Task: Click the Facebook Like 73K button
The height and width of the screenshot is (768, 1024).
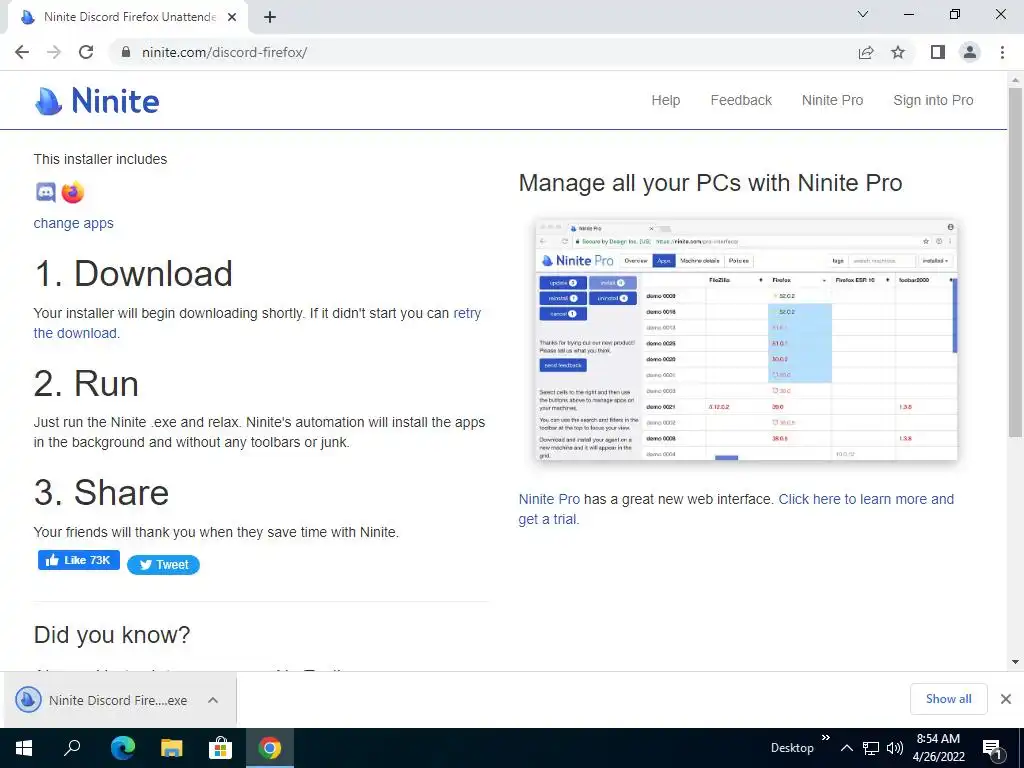Action: point(78,560)
